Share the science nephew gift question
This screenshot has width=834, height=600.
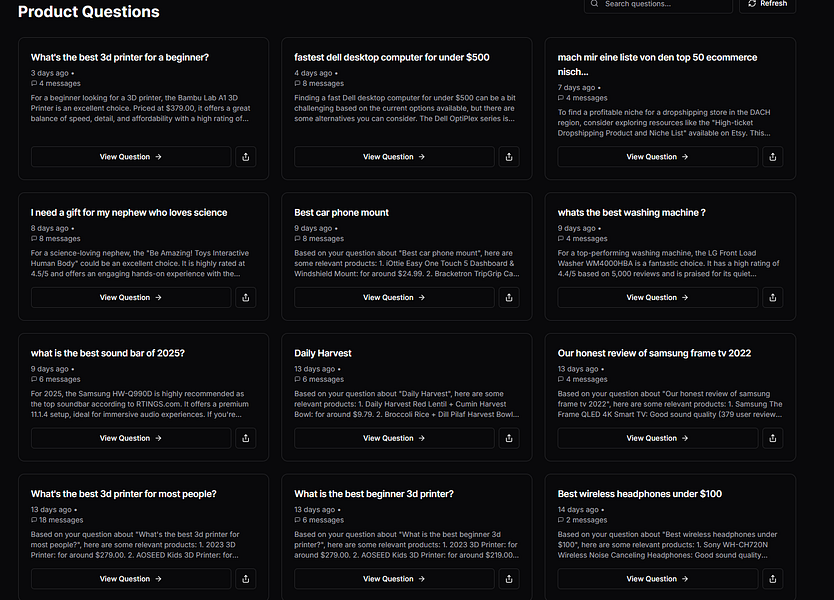(246, 297)
